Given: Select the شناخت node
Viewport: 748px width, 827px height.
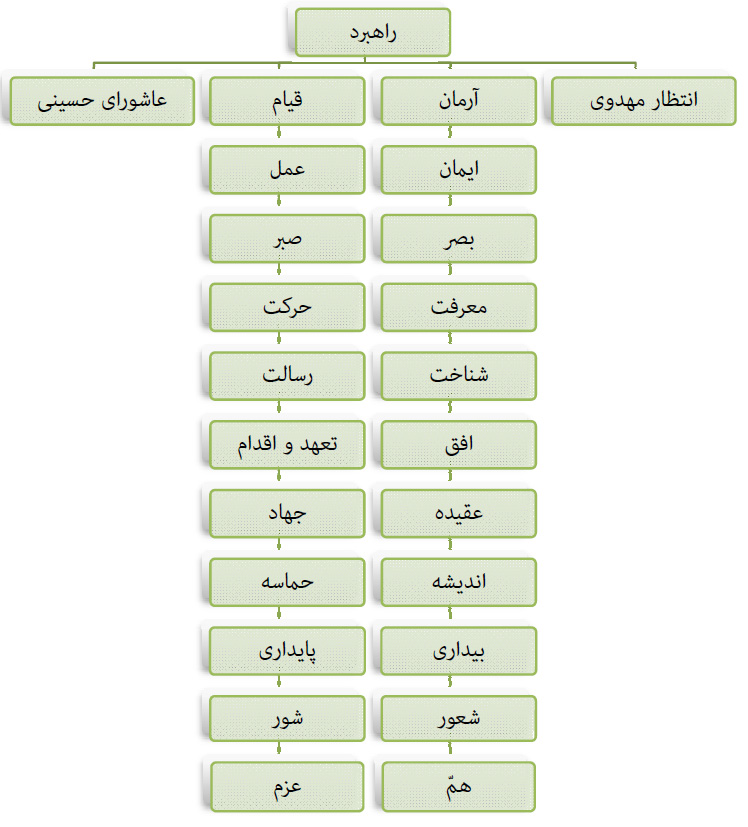Looking at the screenshot, I should [459, 376].
